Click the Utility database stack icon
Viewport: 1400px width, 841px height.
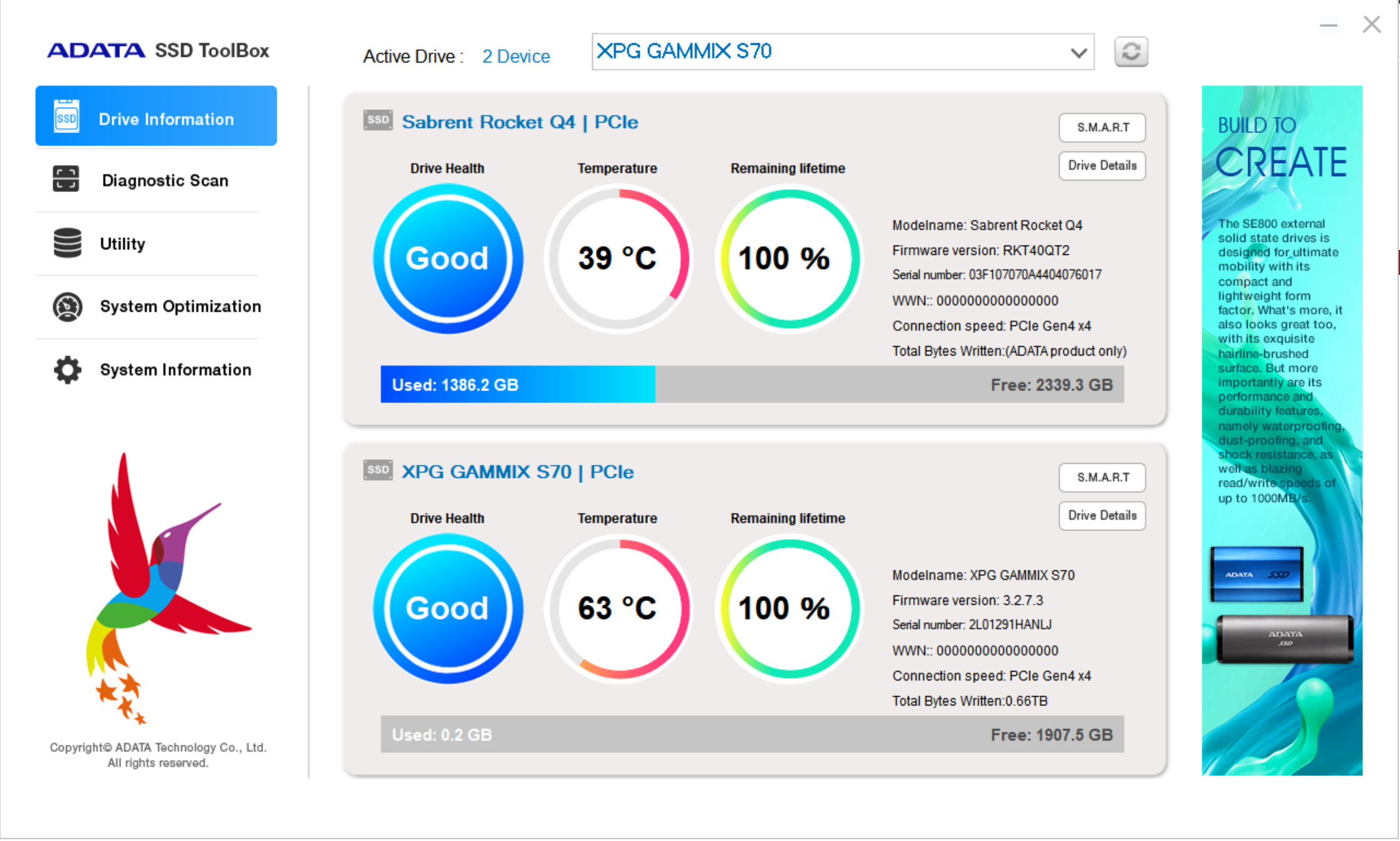point(67,243)
